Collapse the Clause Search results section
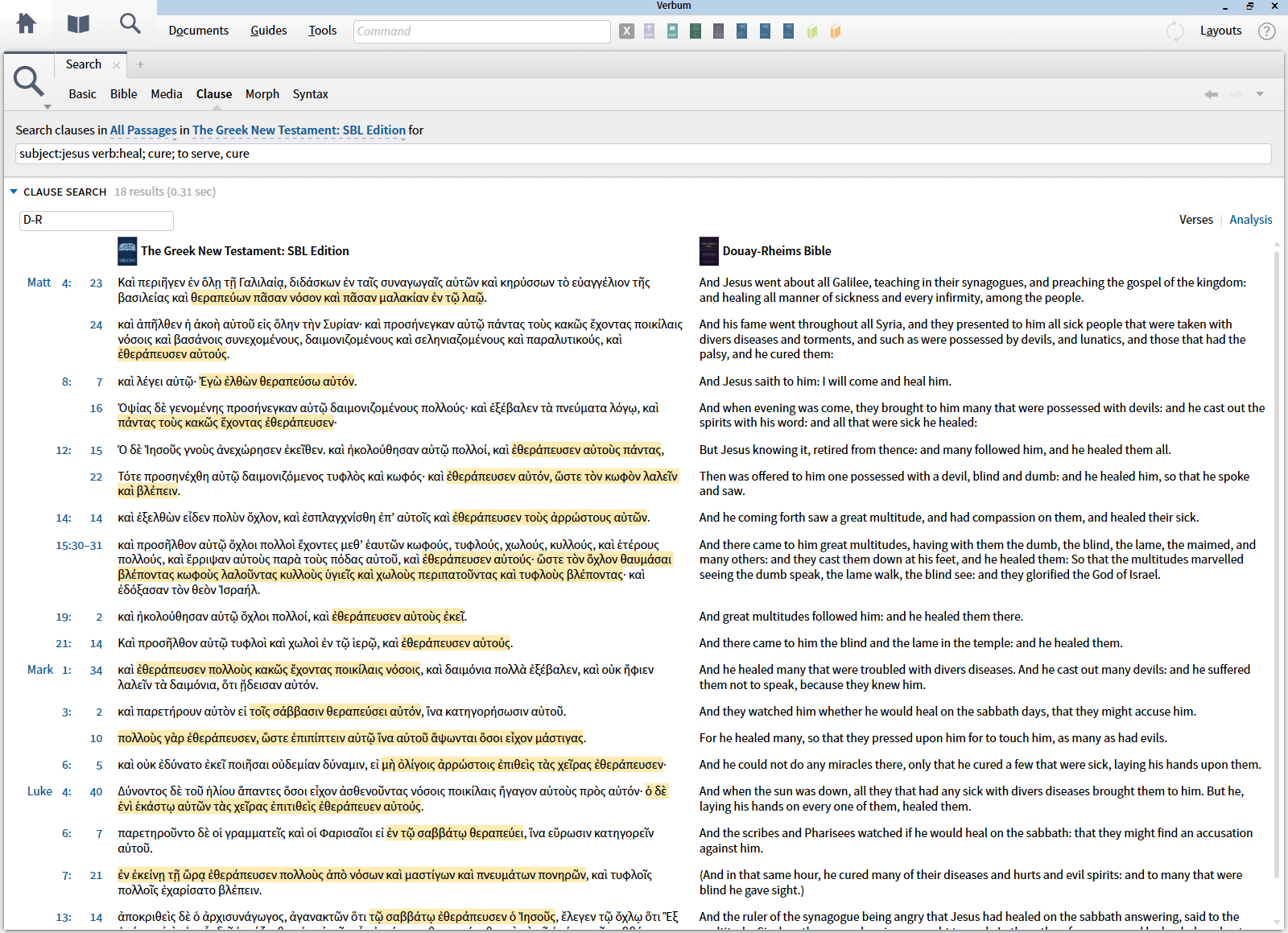1288x933 pixels. pos(14,192)
